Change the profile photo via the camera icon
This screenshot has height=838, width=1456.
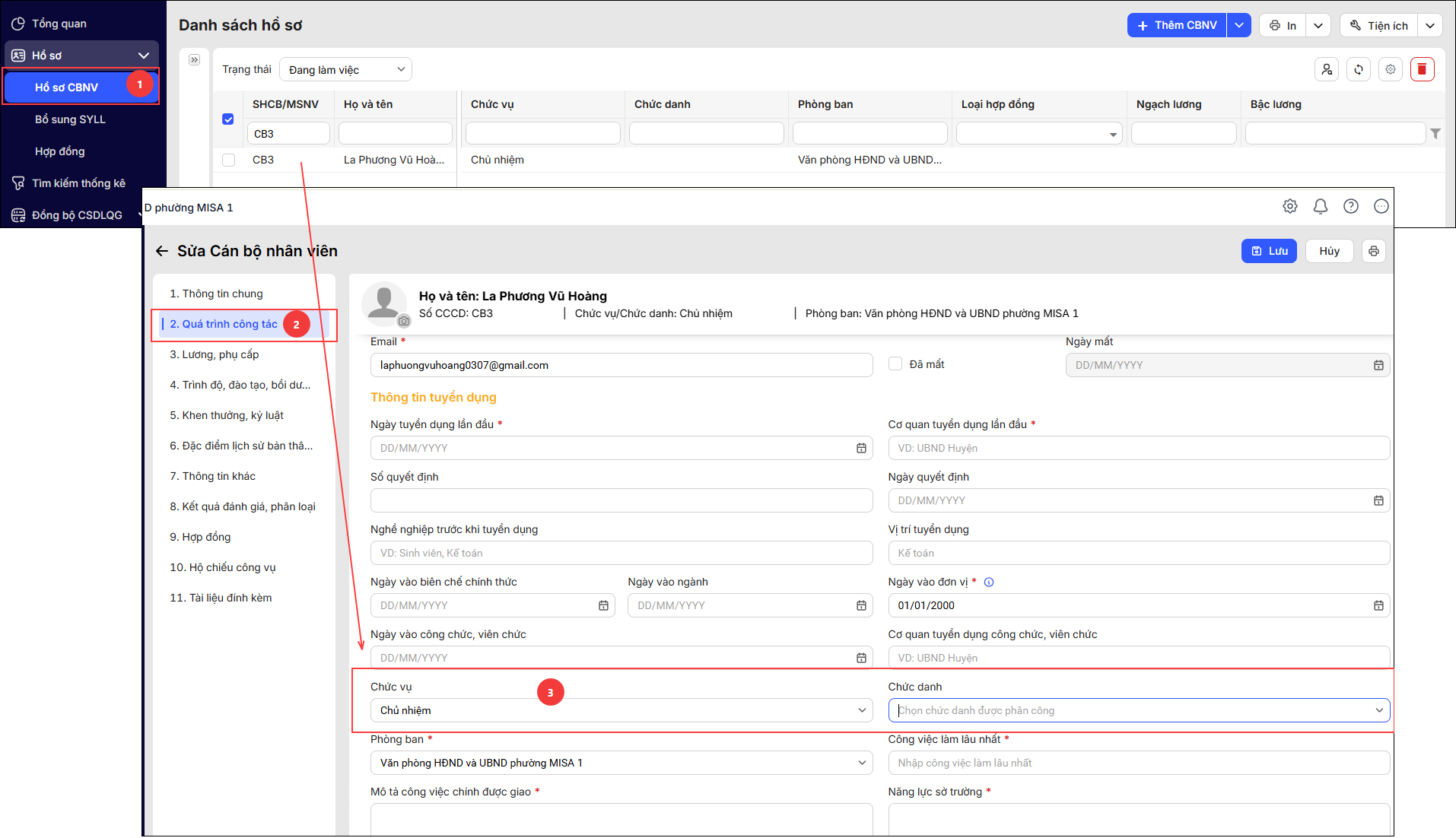(x=404, y=321)
